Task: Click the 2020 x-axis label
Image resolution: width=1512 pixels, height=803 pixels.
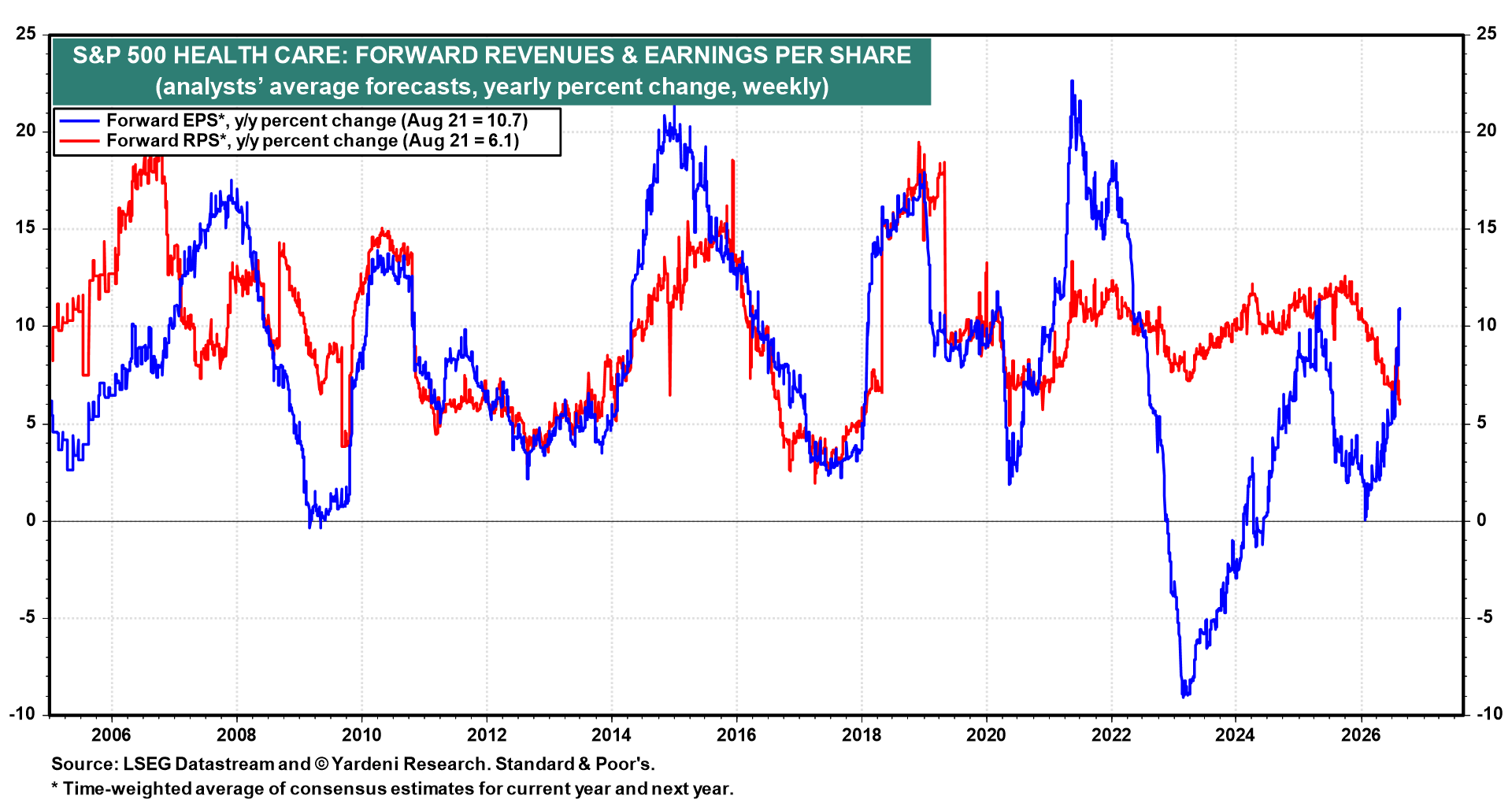Action: (986, 735)
